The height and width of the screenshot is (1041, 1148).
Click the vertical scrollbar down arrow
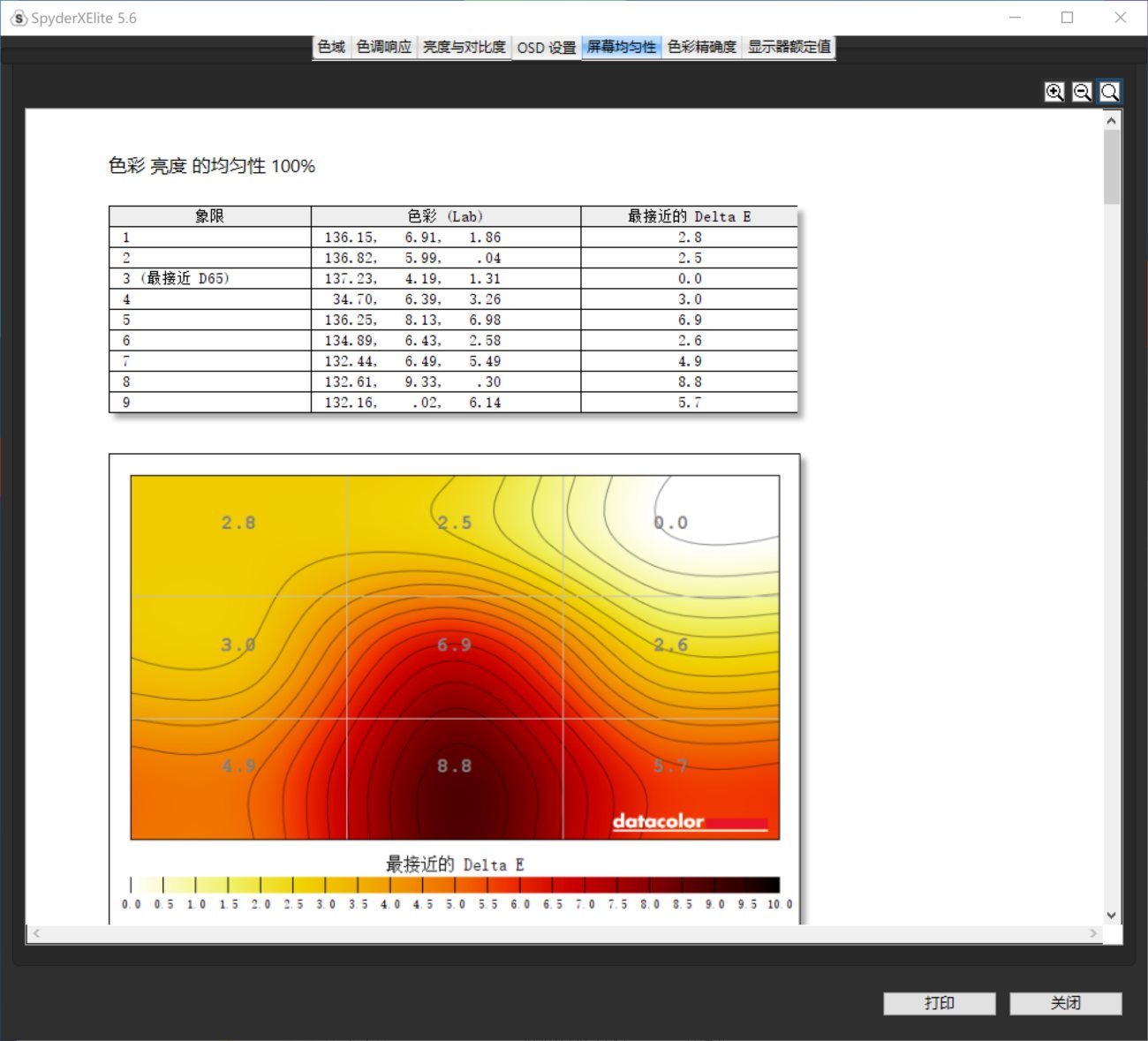(x=1112, y=916)
